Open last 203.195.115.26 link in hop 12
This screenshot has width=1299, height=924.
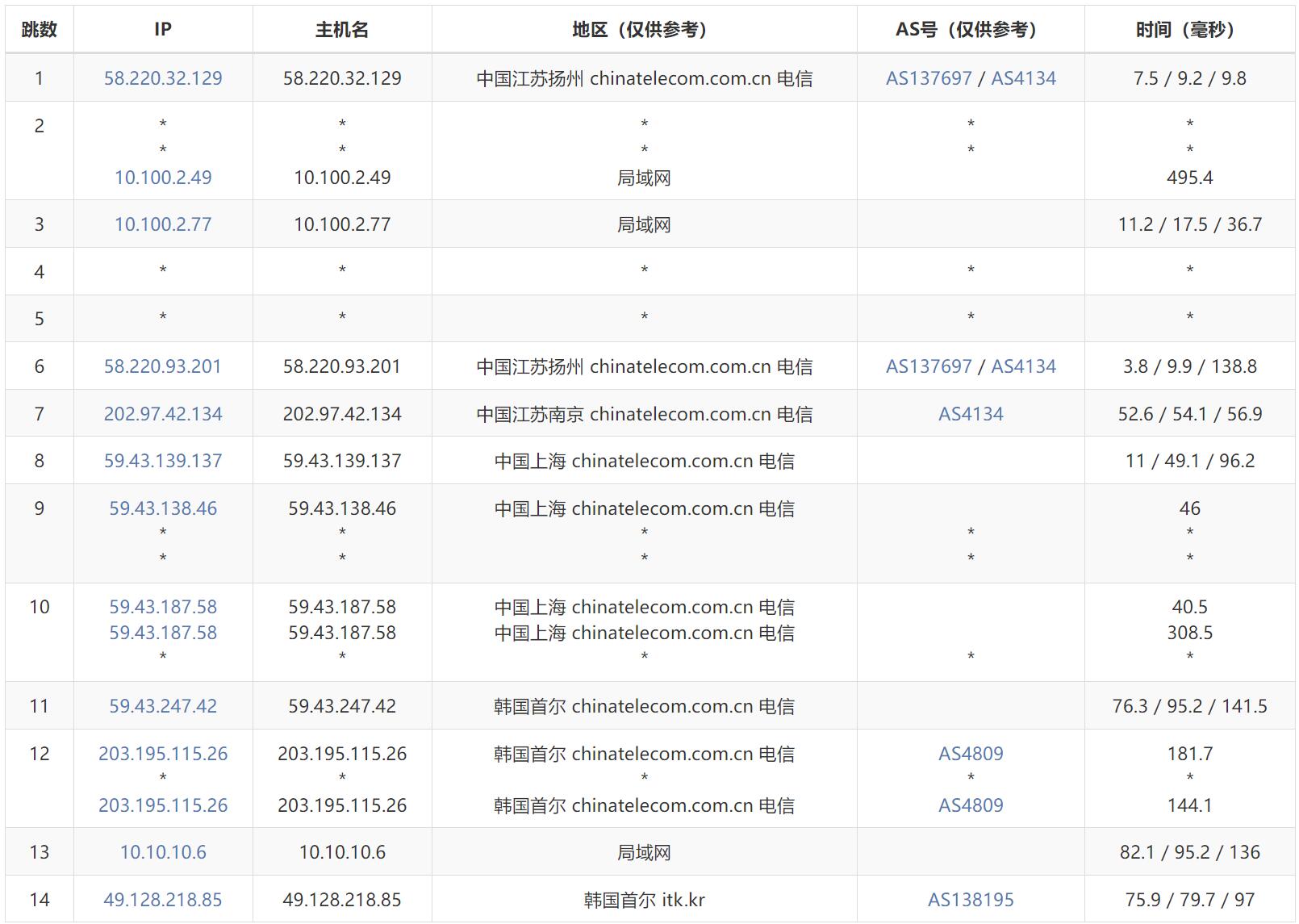[x=163, y=805]
